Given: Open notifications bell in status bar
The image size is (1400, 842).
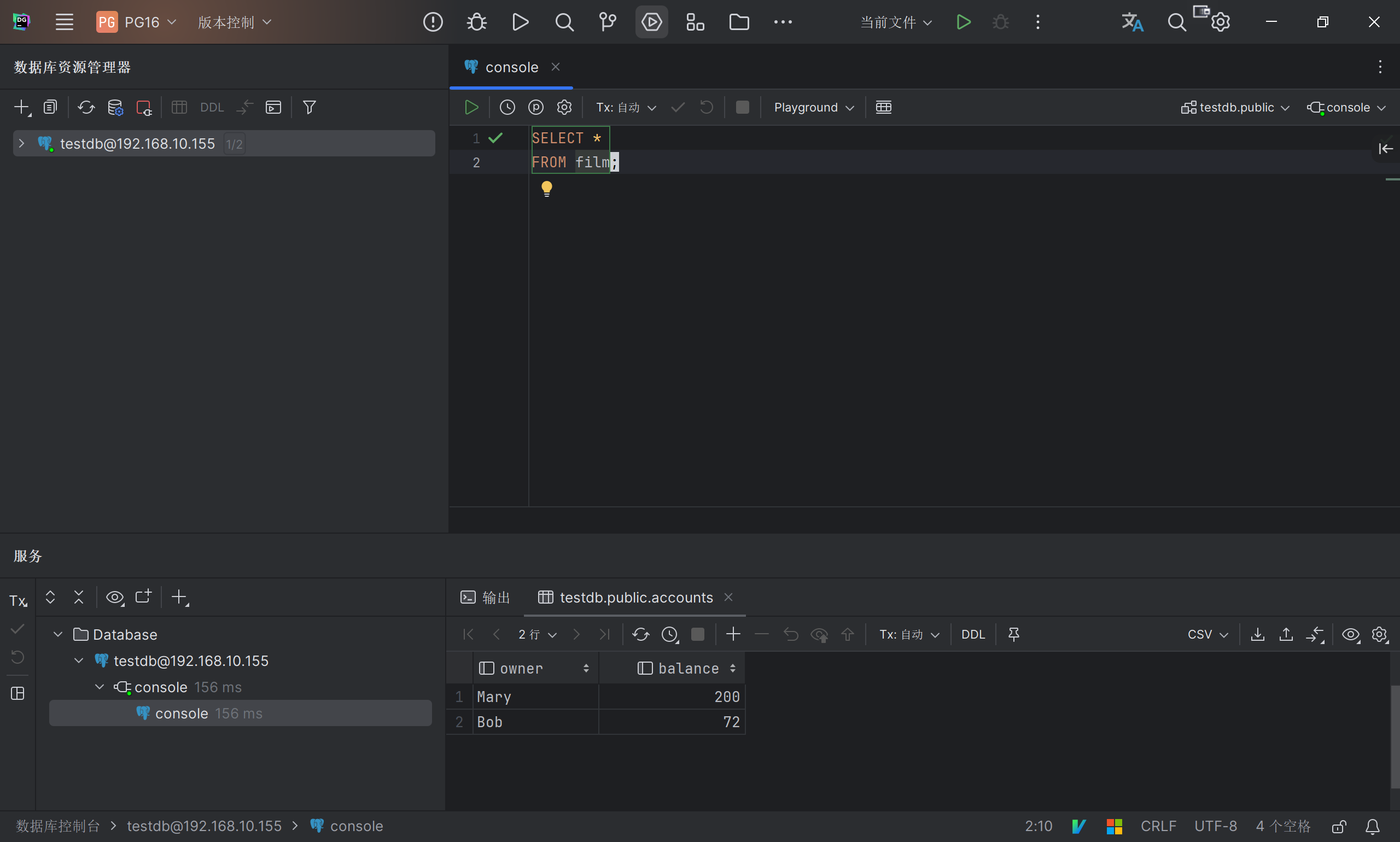Looking at the screenshot, I should (1372, 826).
